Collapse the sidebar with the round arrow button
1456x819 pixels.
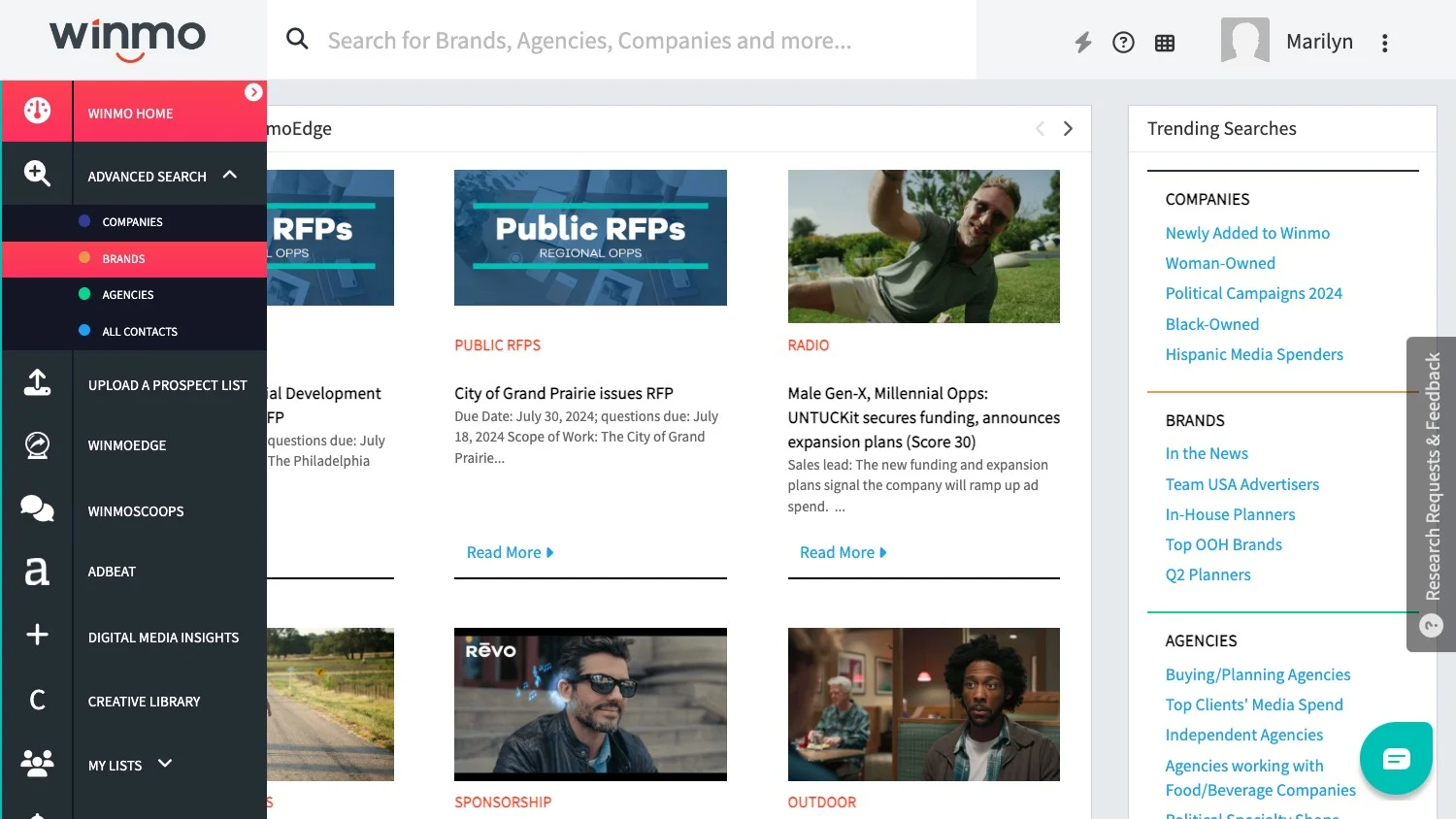[x=253, y=92]
